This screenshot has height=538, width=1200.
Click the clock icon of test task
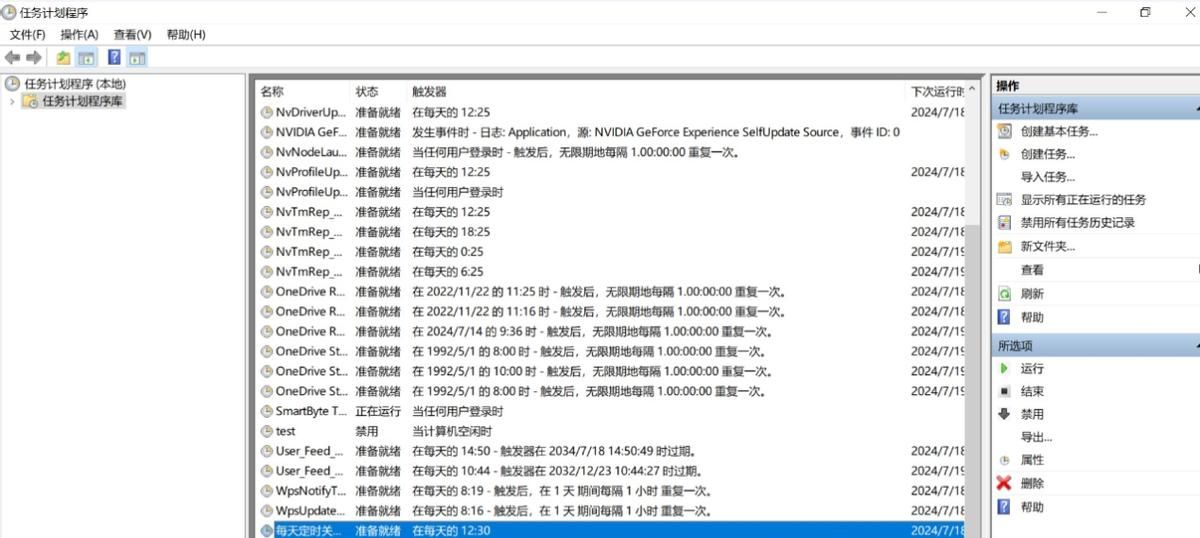coord(266,431)
